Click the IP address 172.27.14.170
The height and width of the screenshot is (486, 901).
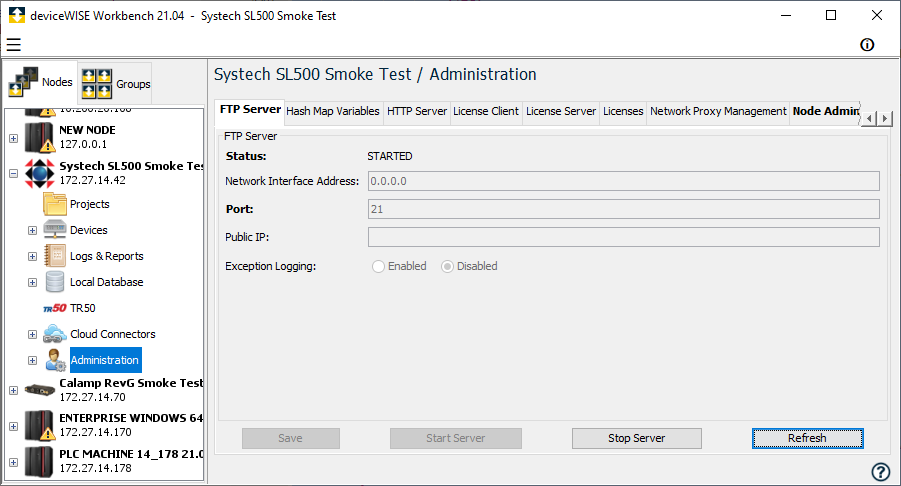tap(95, 432)
